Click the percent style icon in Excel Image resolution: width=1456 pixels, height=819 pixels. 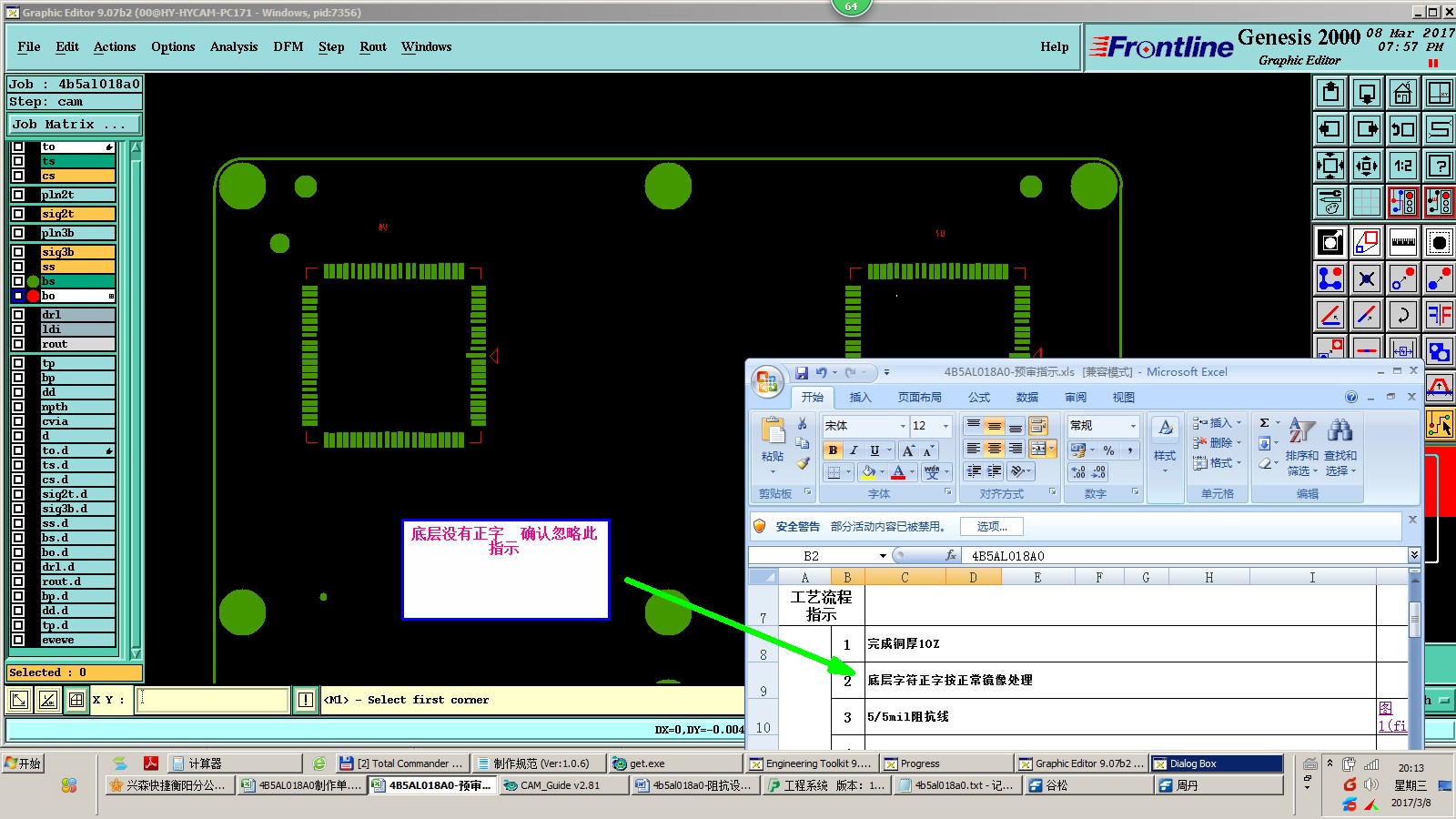click(x=1108, y=450)
